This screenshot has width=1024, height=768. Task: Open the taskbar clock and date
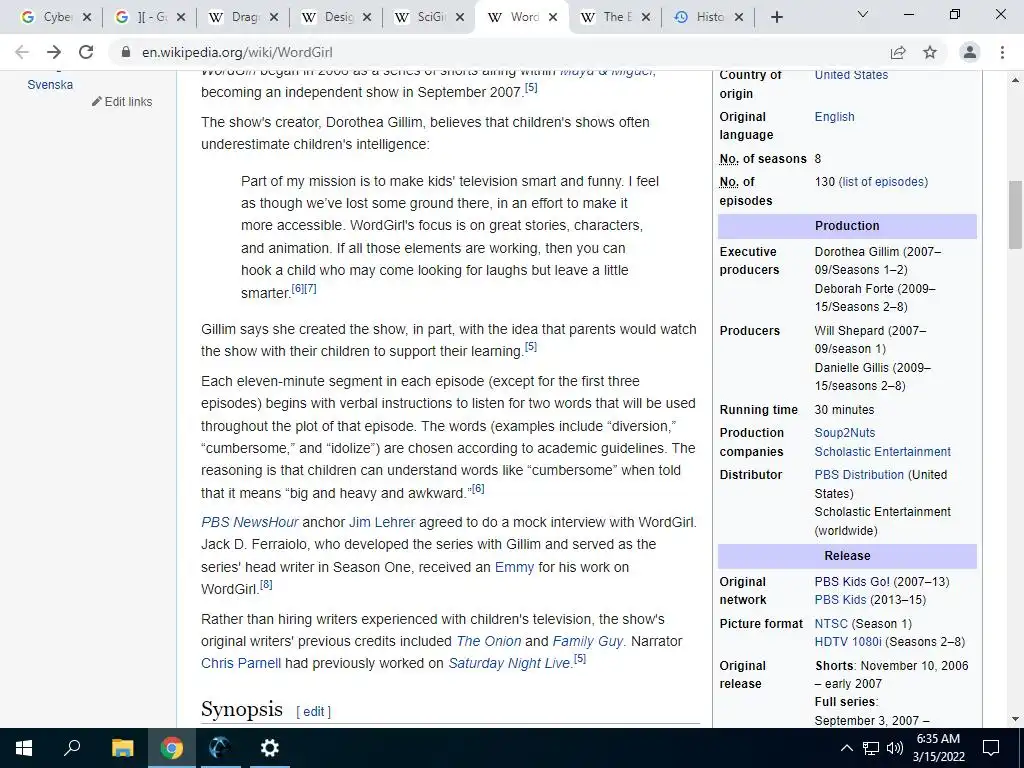938,748
